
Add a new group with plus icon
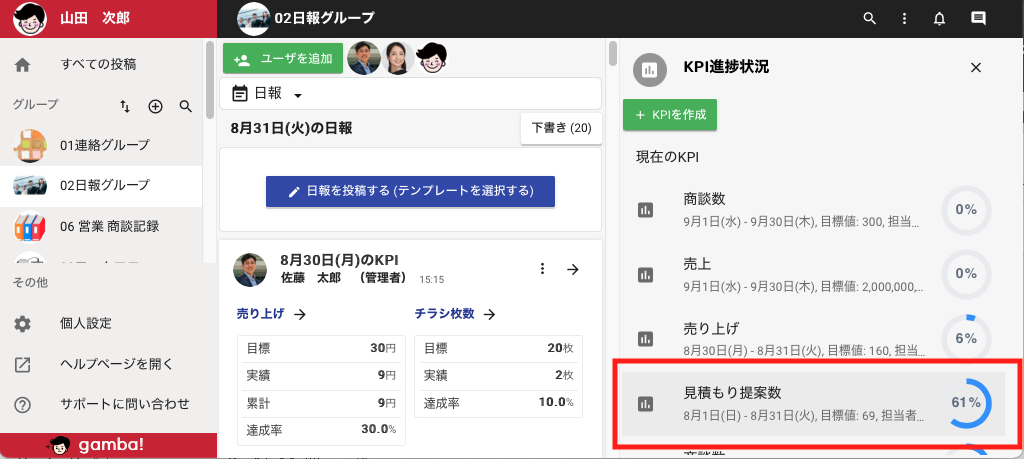coord(155,106)
